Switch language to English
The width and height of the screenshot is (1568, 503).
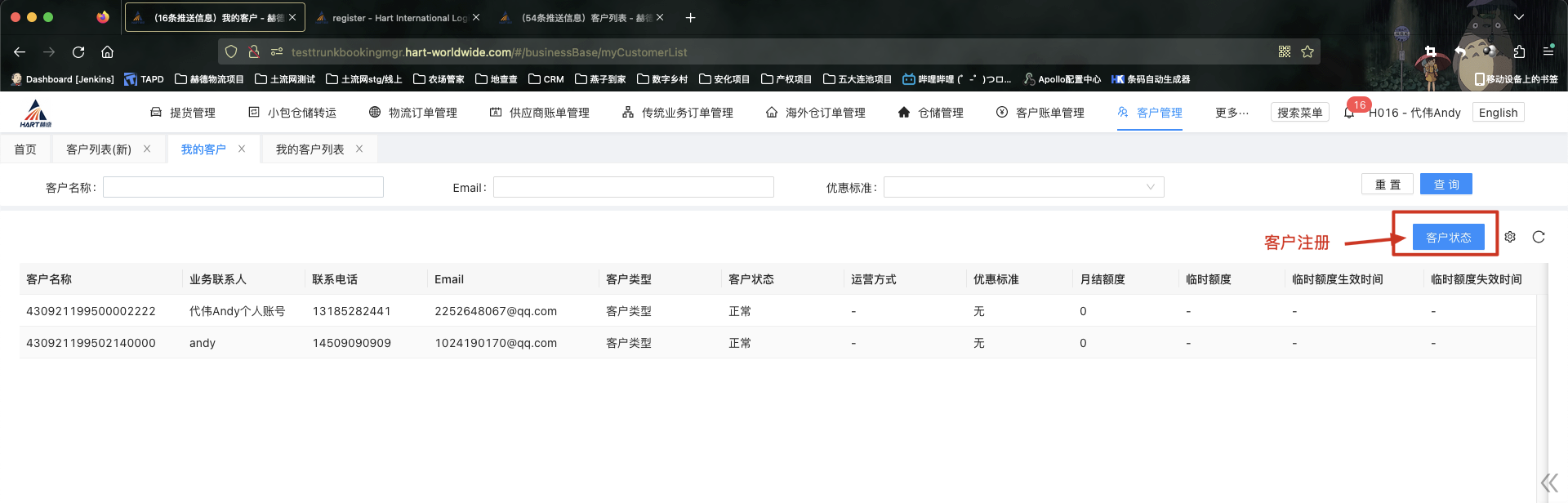tap(1498, 113)
